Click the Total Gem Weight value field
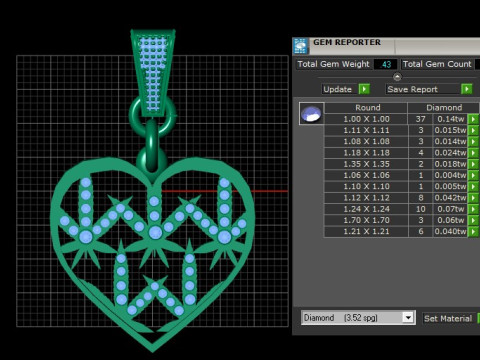This screenshot has height=360, width=480. tap(385, 64)
